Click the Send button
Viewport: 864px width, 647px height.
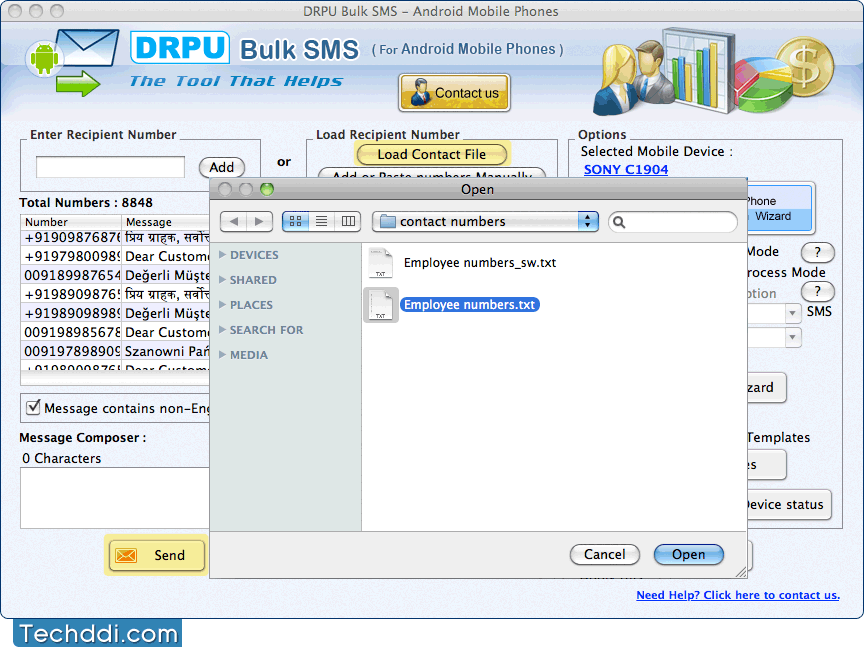coord(156,556)
